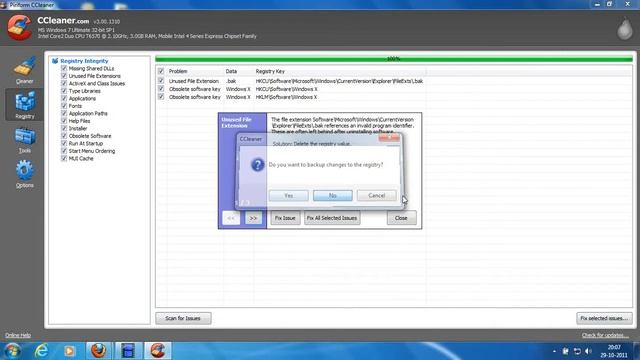Click Fix Issue button
The height and width of the screenshot is (360, 640).
[285, 218]
